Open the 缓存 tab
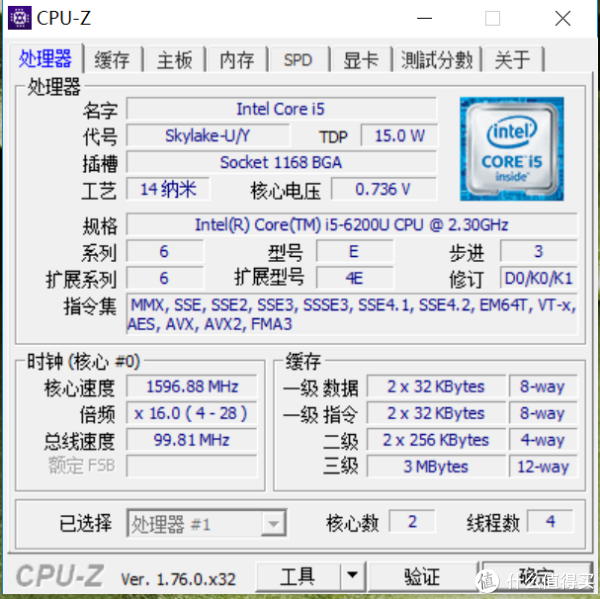The height and width of the screenshot is (599, 600). coord(112,60)
